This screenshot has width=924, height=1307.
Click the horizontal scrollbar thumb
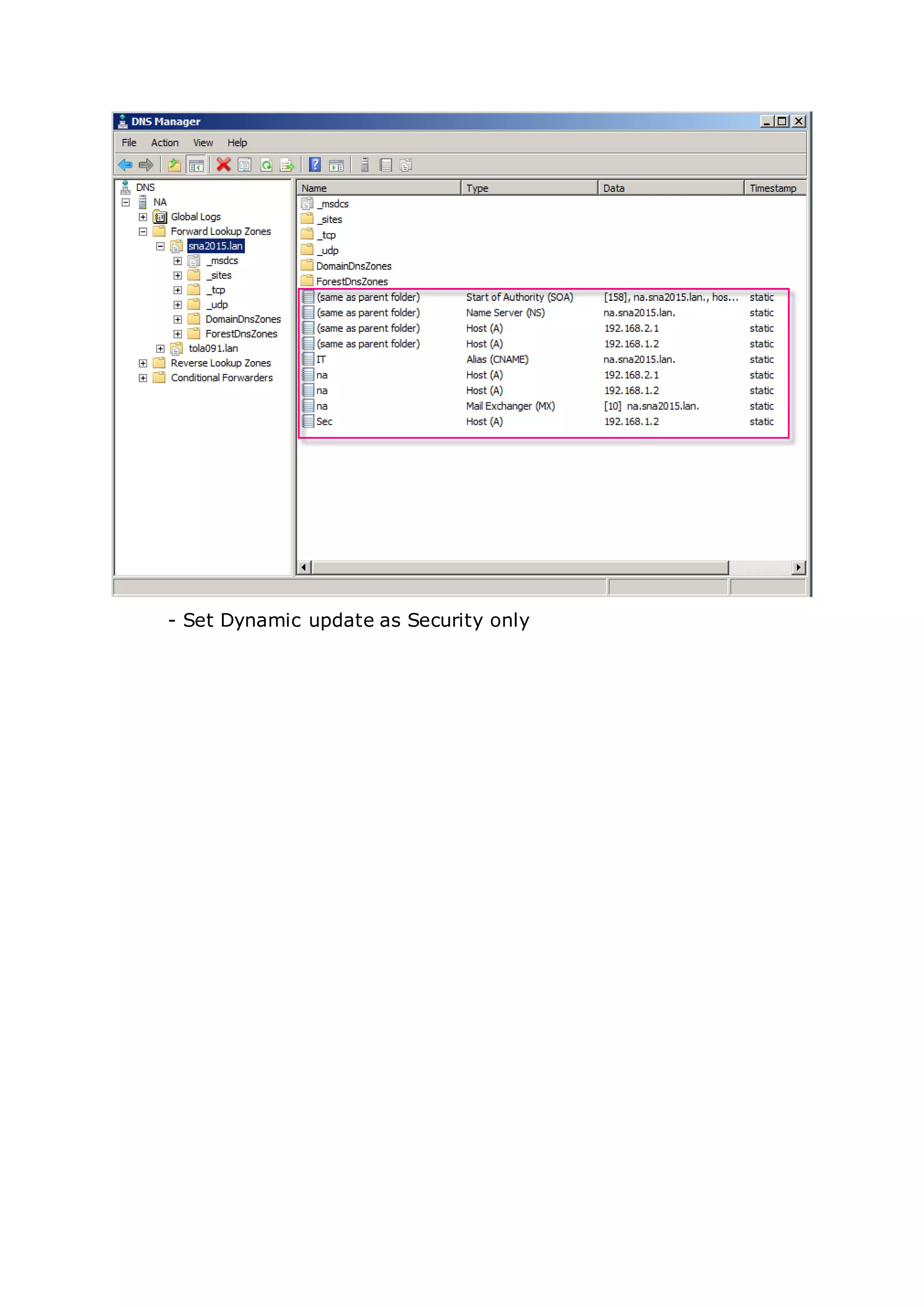coord(520,567)
